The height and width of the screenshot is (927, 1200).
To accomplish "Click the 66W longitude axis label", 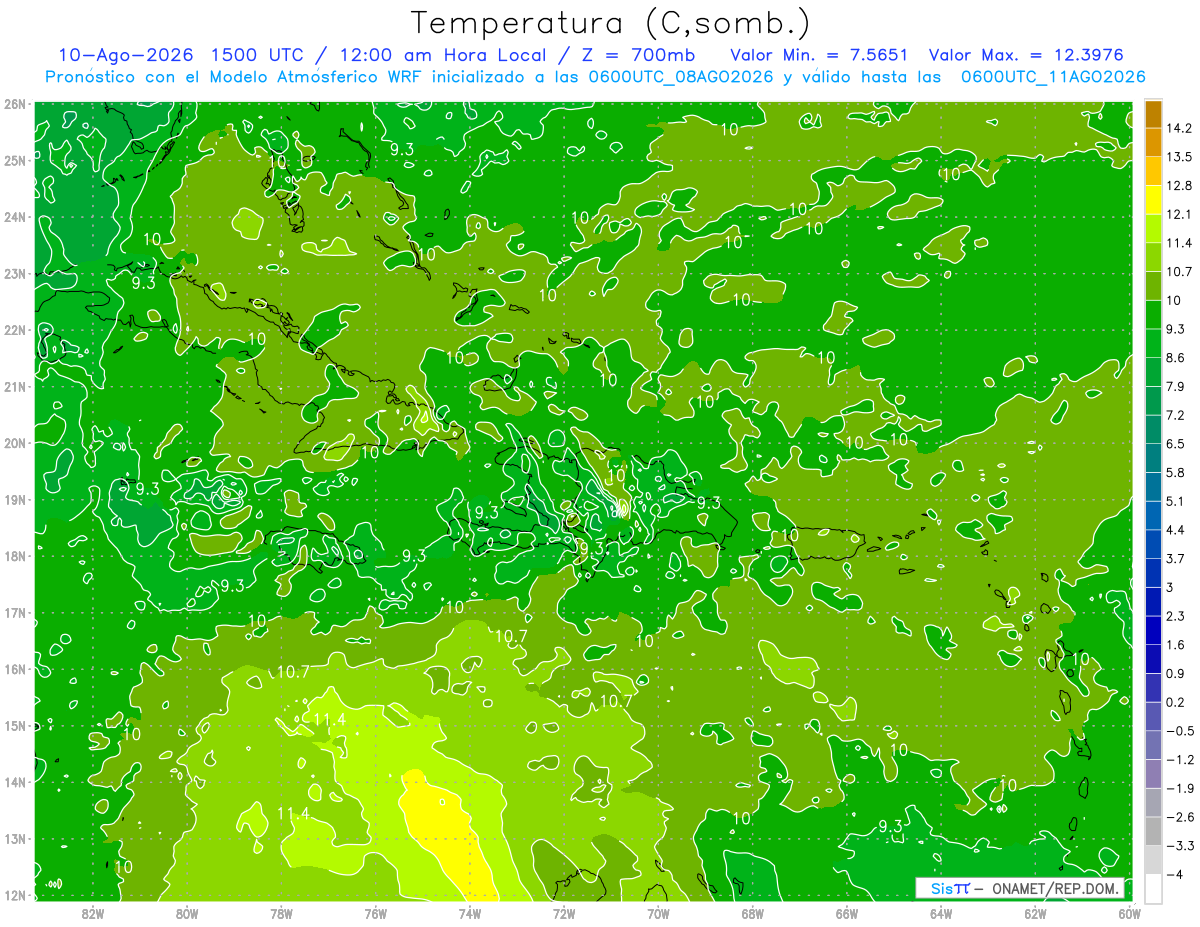I will point(847,912).
